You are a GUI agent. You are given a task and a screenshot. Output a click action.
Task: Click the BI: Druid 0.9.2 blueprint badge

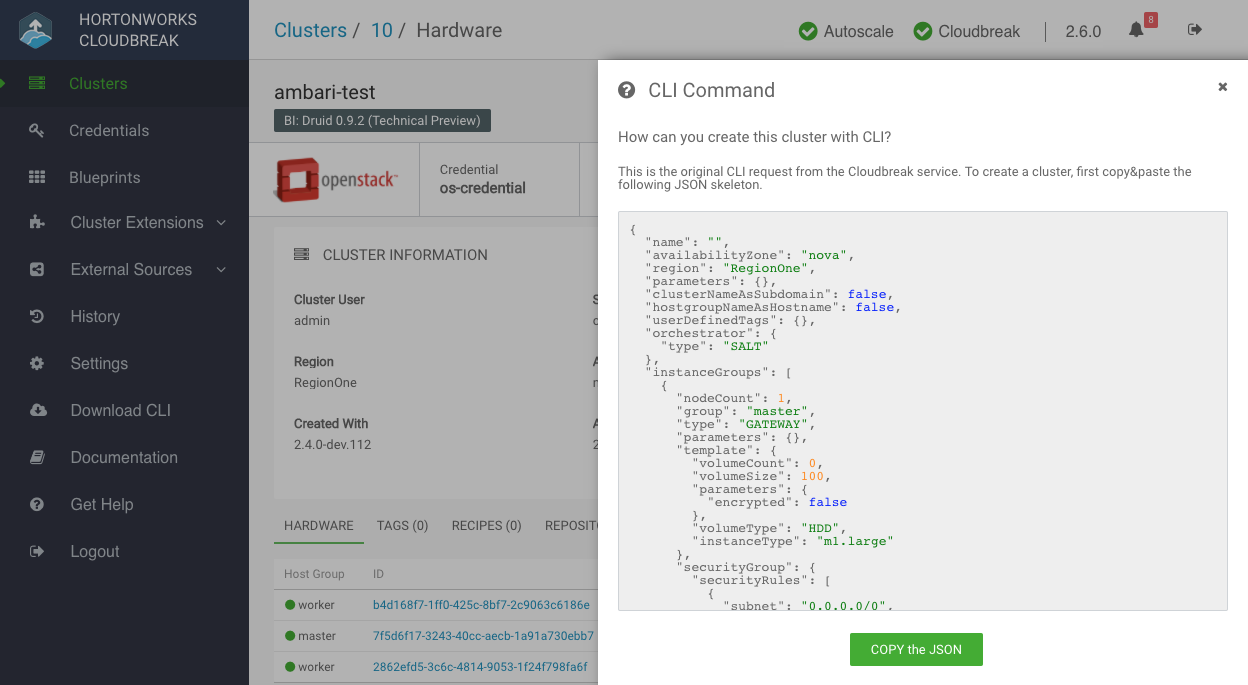[x=382, y=121]
